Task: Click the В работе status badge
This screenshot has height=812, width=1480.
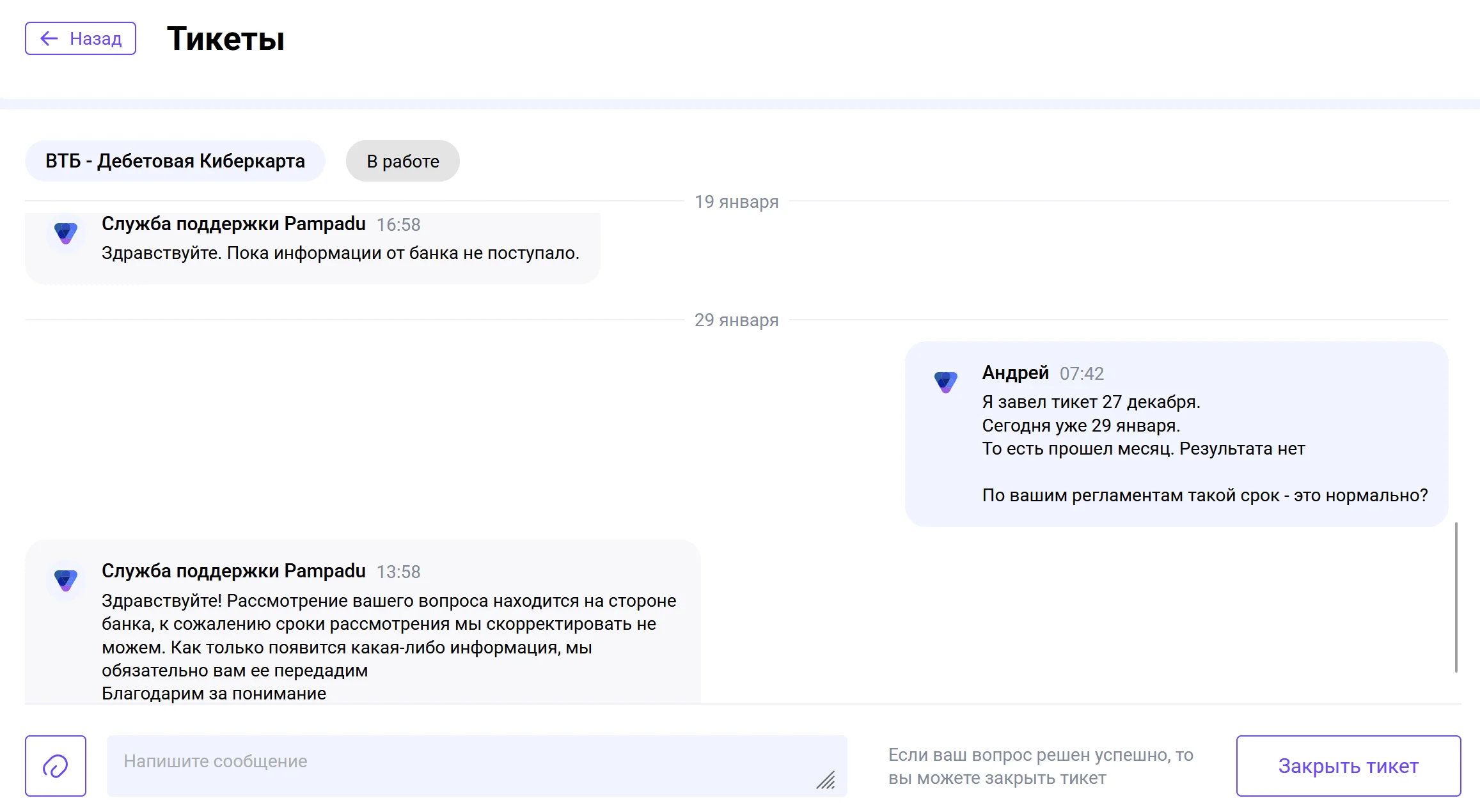Action: click(x=403, y=161)
